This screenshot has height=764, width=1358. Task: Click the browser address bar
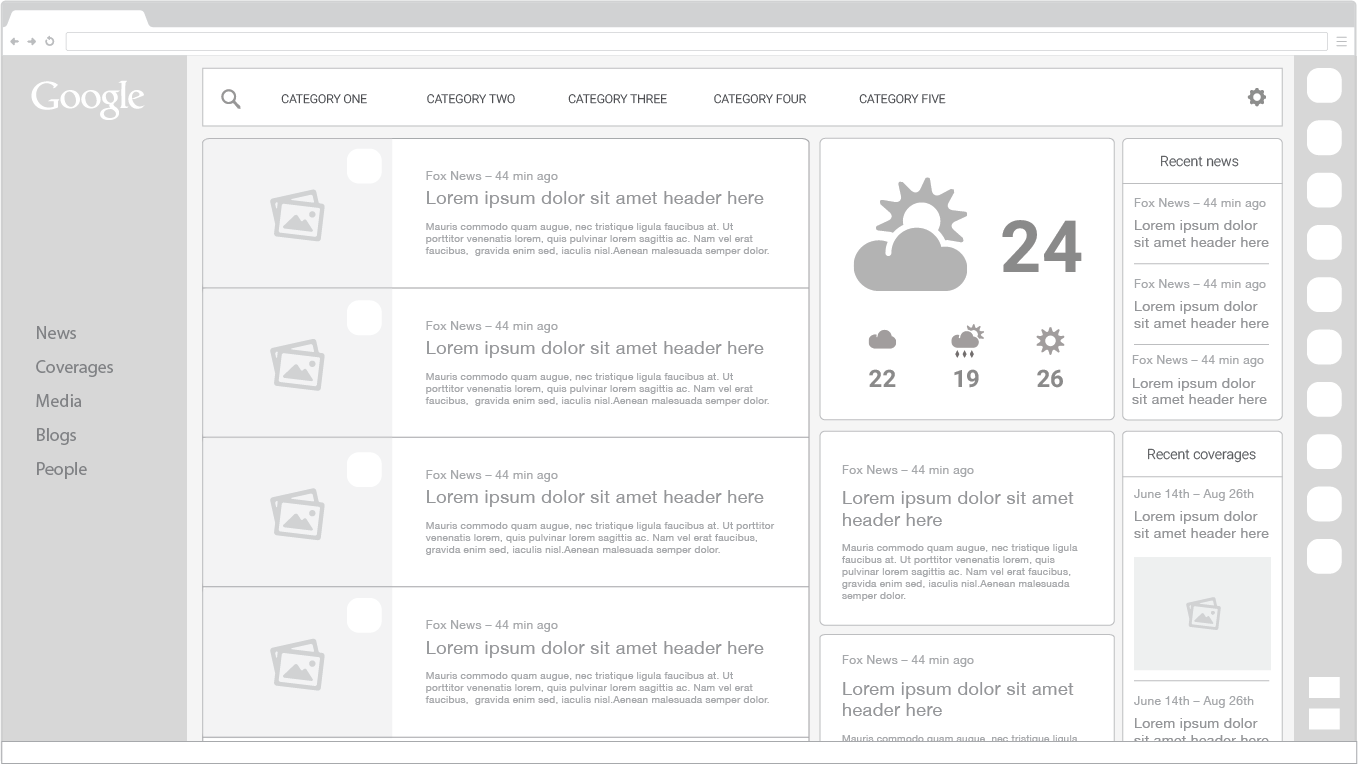click(x=696, y=42)
